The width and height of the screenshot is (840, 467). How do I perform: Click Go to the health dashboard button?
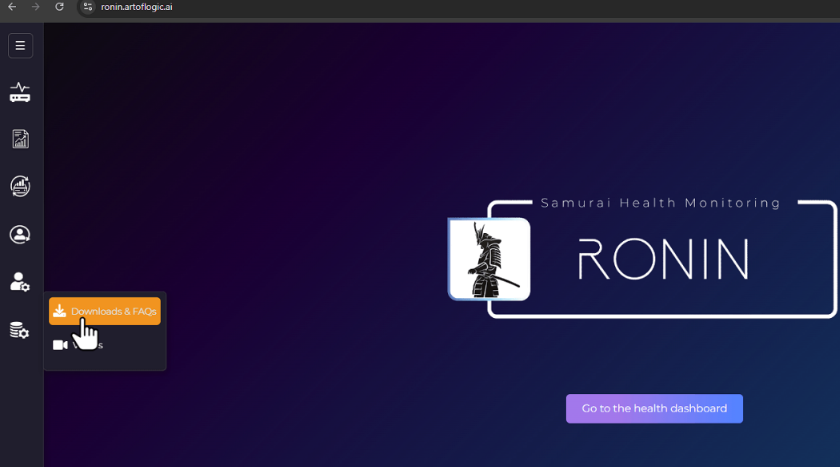[x=654, y=408]
